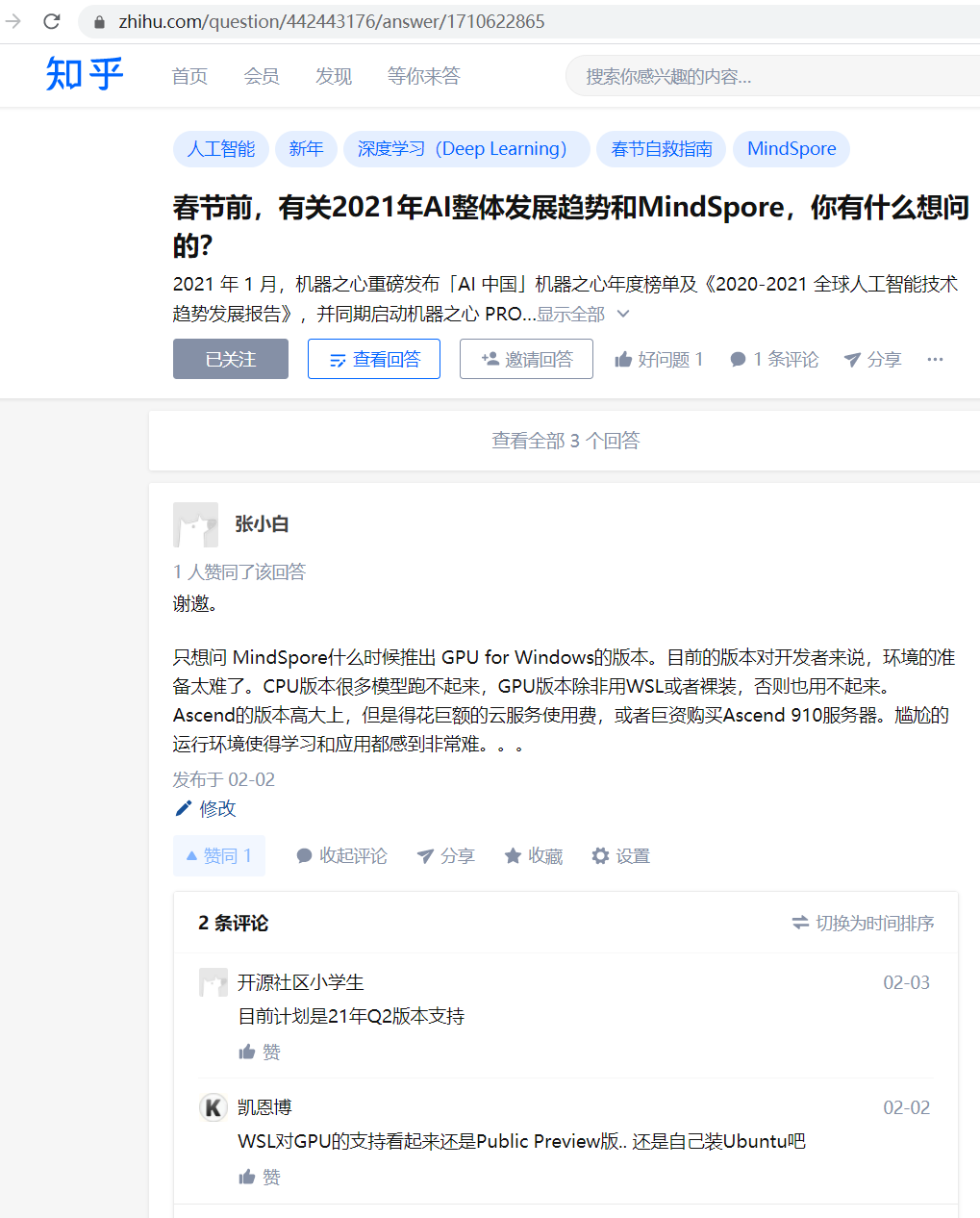
Task: Click 查看全部 3 个回答
Action: (565, 441)
